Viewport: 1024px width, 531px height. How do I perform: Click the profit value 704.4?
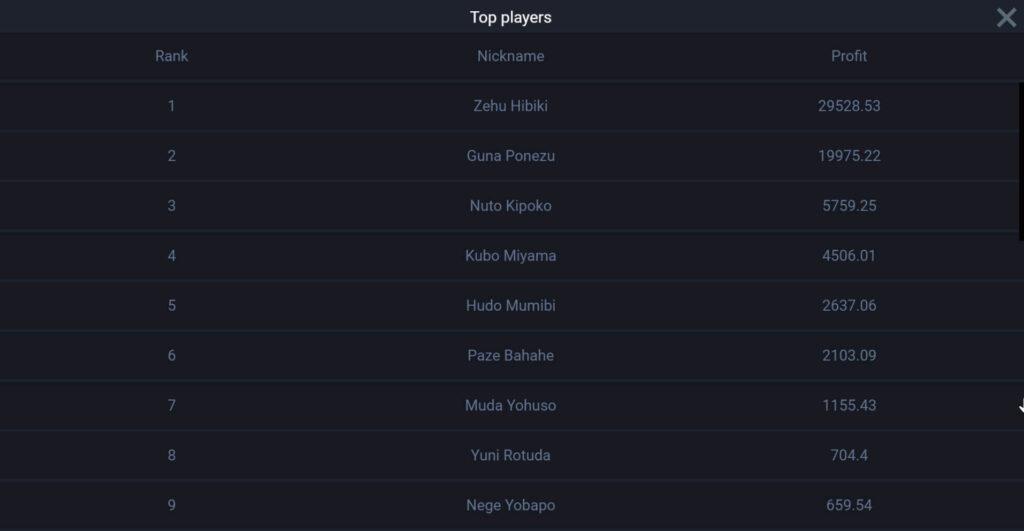click(x=848, y=455)
